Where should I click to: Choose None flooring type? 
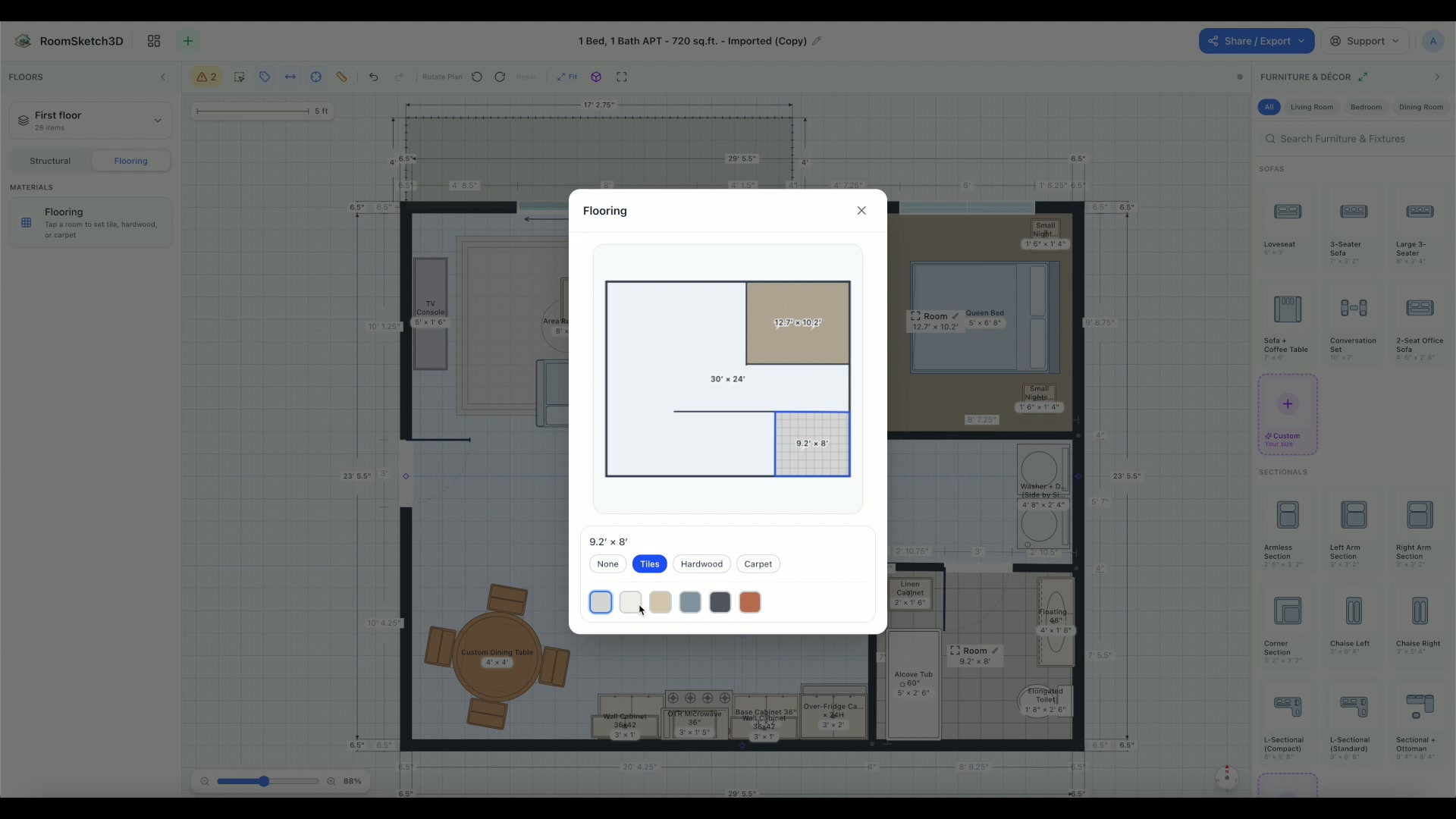coord(607,564)
